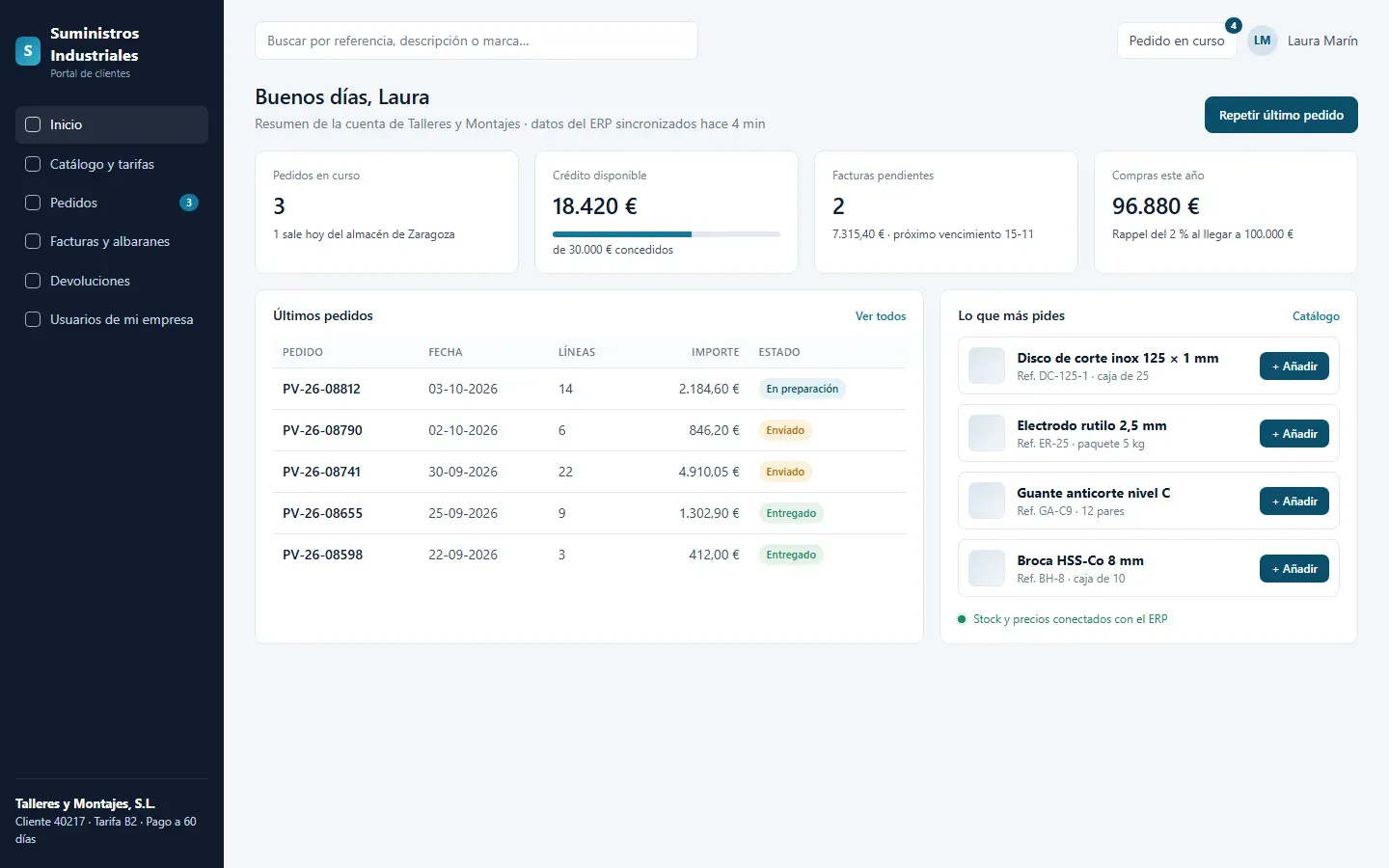Click the icon beside Facturas y albaranes
Screen dimensions: 1389x868
[x=33, y=241]
